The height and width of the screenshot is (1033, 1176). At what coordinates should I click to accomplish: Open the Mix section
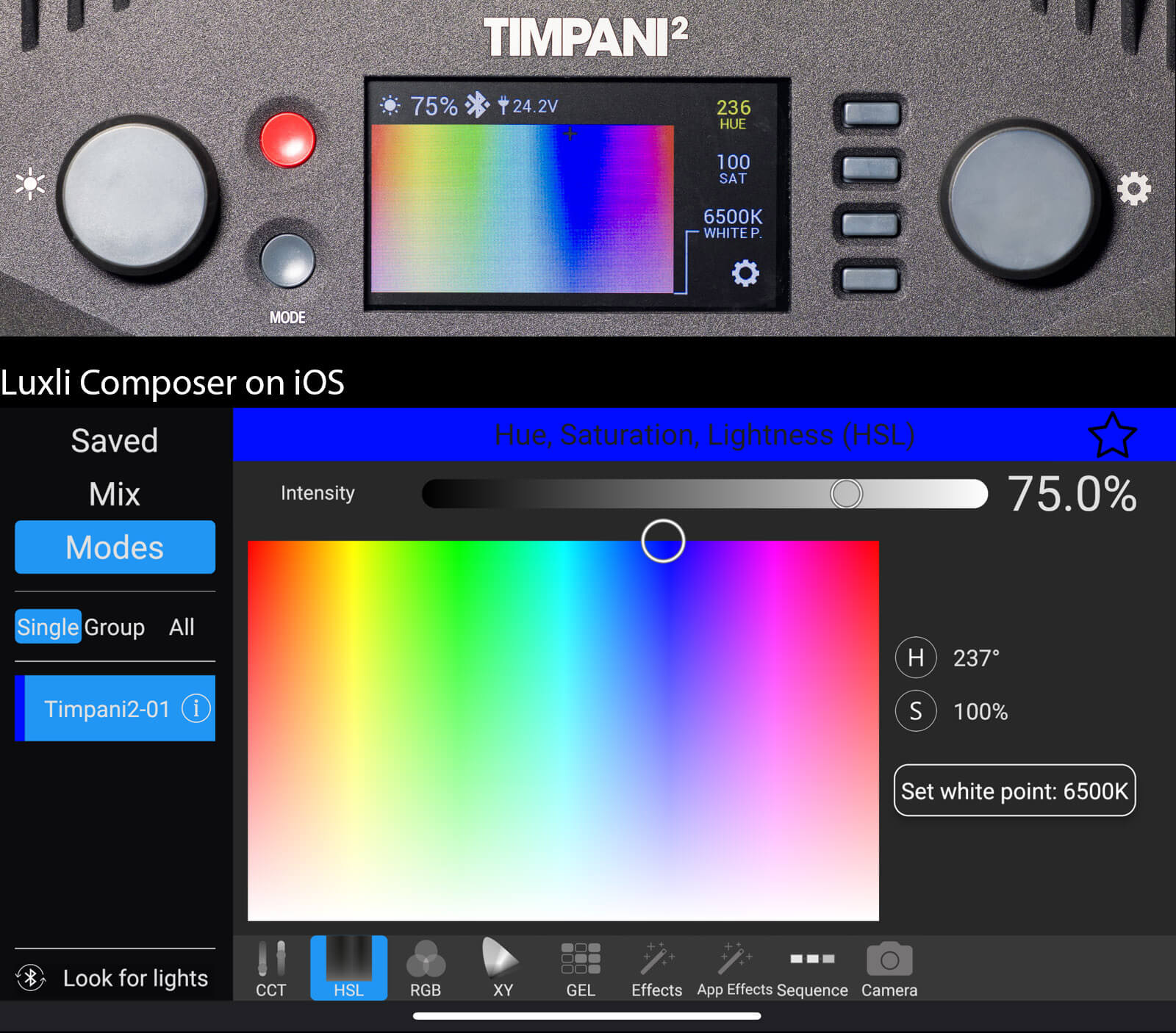tap(115, 494)
